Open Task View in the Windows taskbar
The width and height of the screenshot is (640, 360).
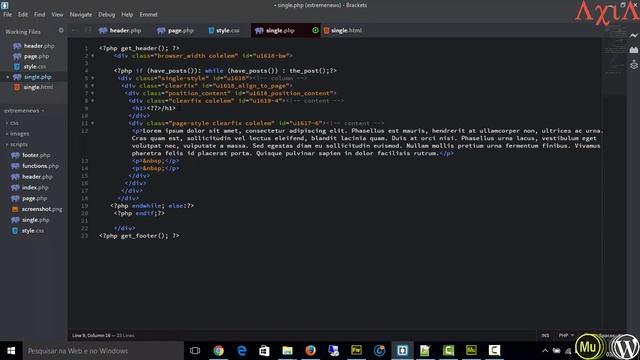[x=195, y=350]
